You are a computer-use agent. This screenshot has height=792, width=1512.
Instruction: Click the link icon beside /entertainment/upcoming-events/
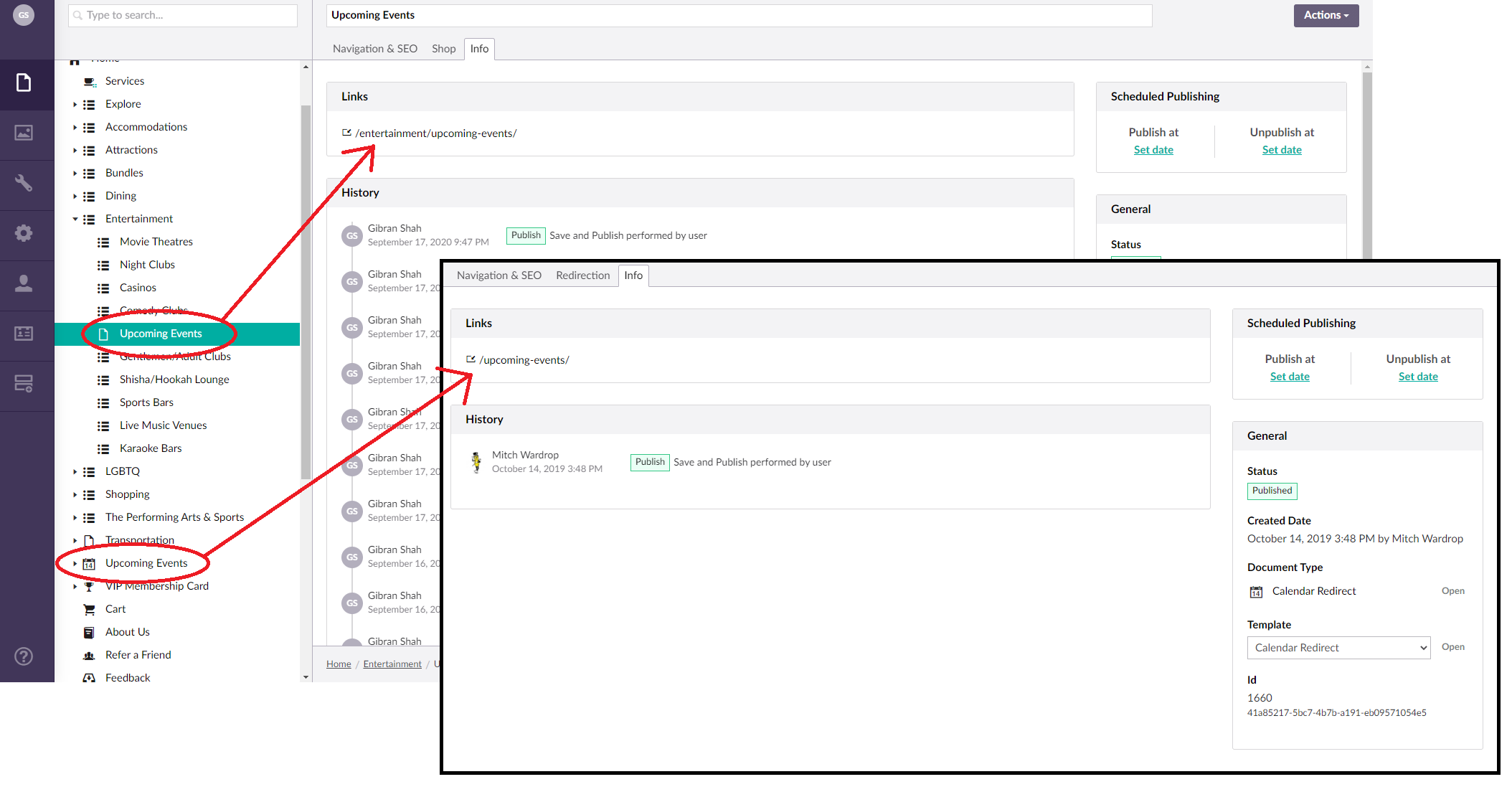tap(346, 133)
